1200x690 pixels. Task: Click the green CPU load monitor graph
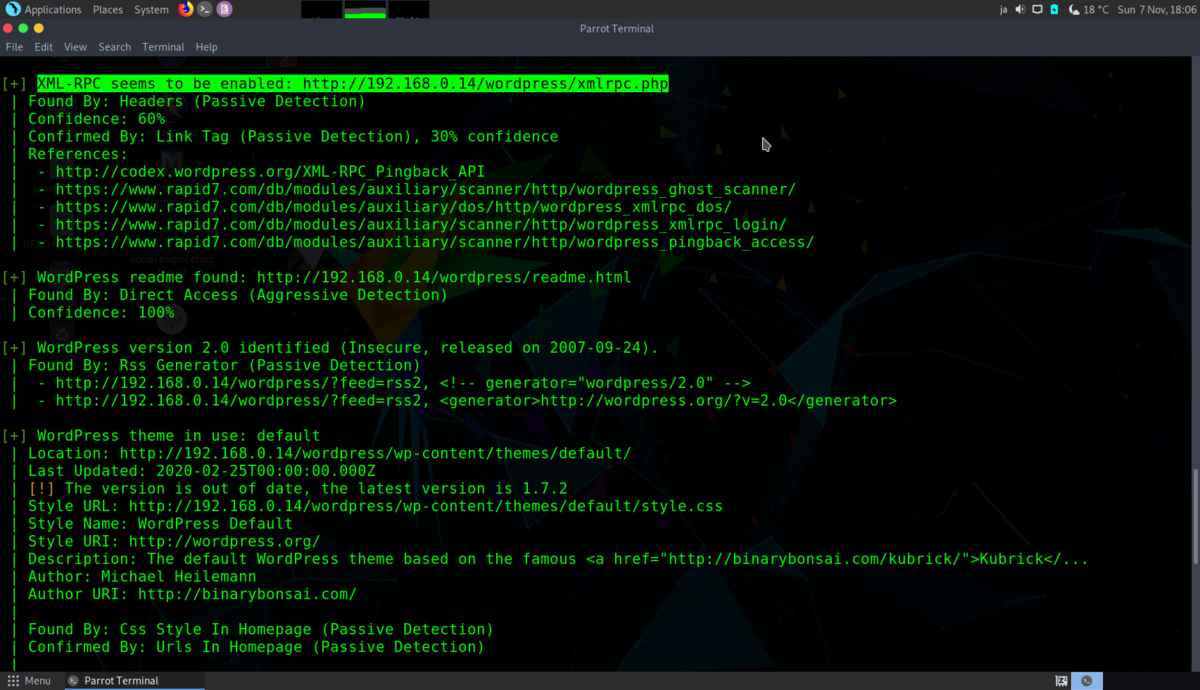365,10
